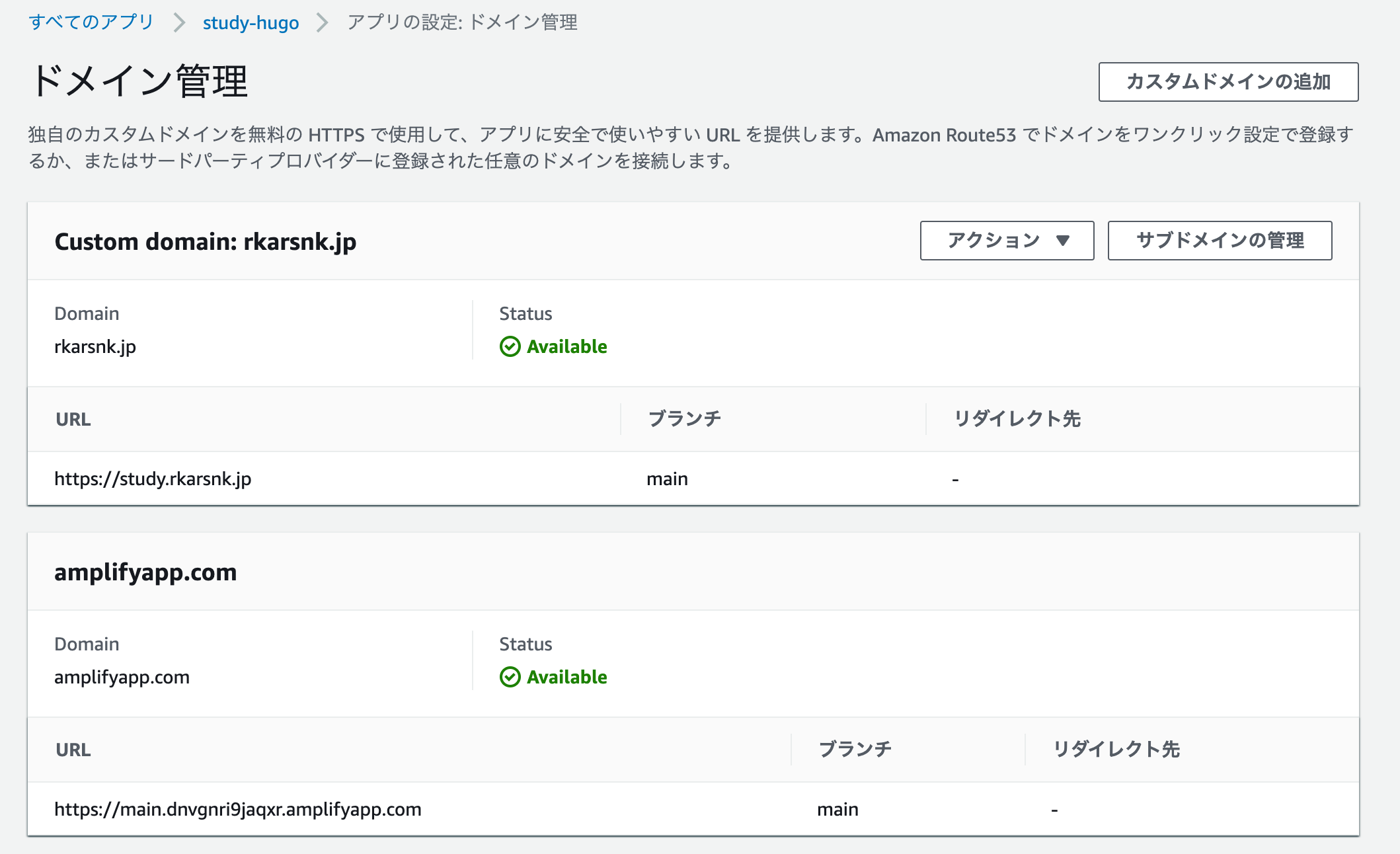Click the chevron after すべてのアプリ breadcrumb

point(178,22)
